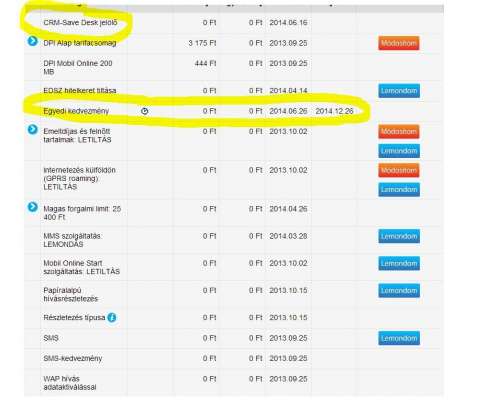Viewport: 500px width, 408px height.
Task: Click the 2014.12.26 end date
Action: (334, 111)
